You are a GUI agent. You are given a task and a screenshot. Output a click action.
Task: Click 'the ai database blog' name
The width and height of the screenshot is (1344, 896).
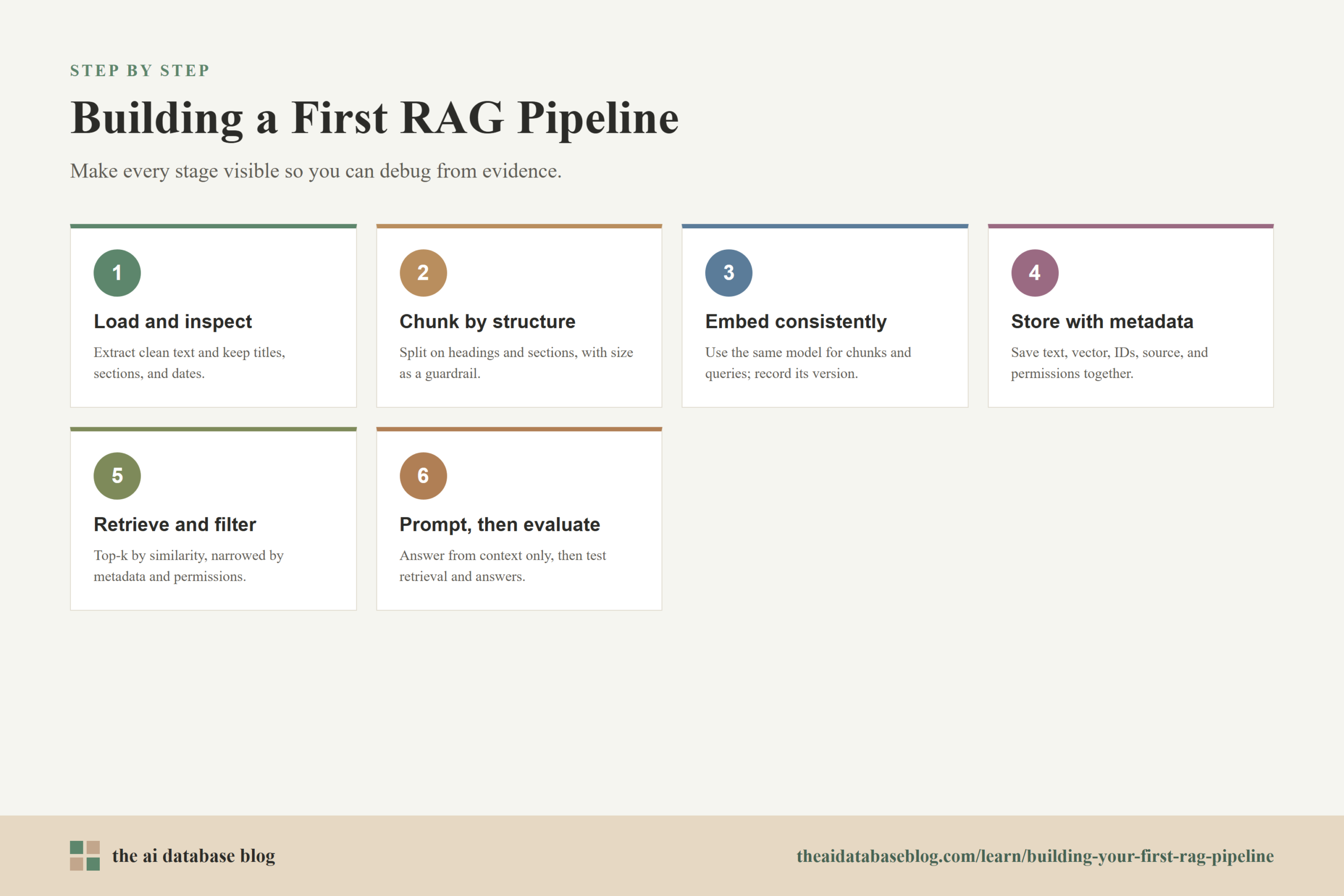pos(194,856)
